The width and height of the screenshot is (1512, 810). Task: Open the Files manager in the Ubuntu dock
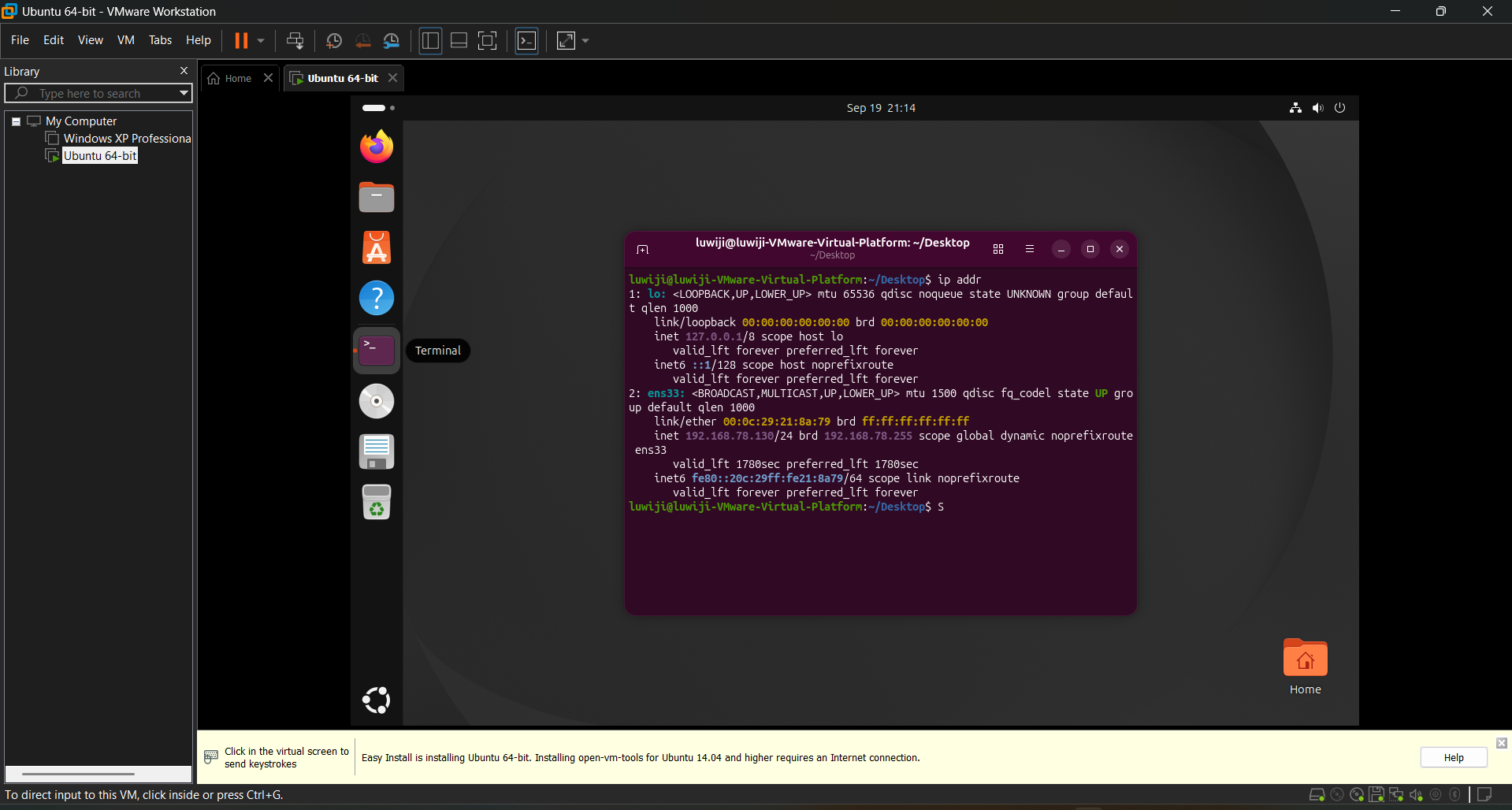pyautogui.click(x=377, y=197)
